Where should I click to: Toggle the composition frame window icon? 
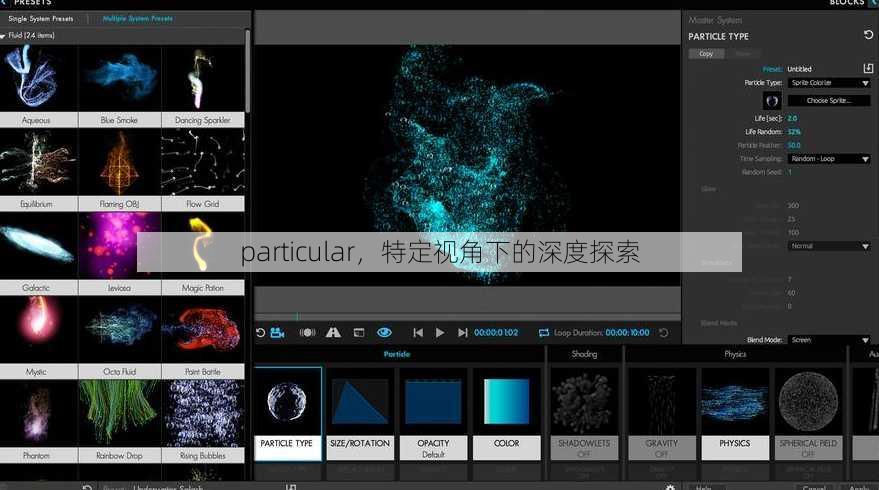[359, 332]
